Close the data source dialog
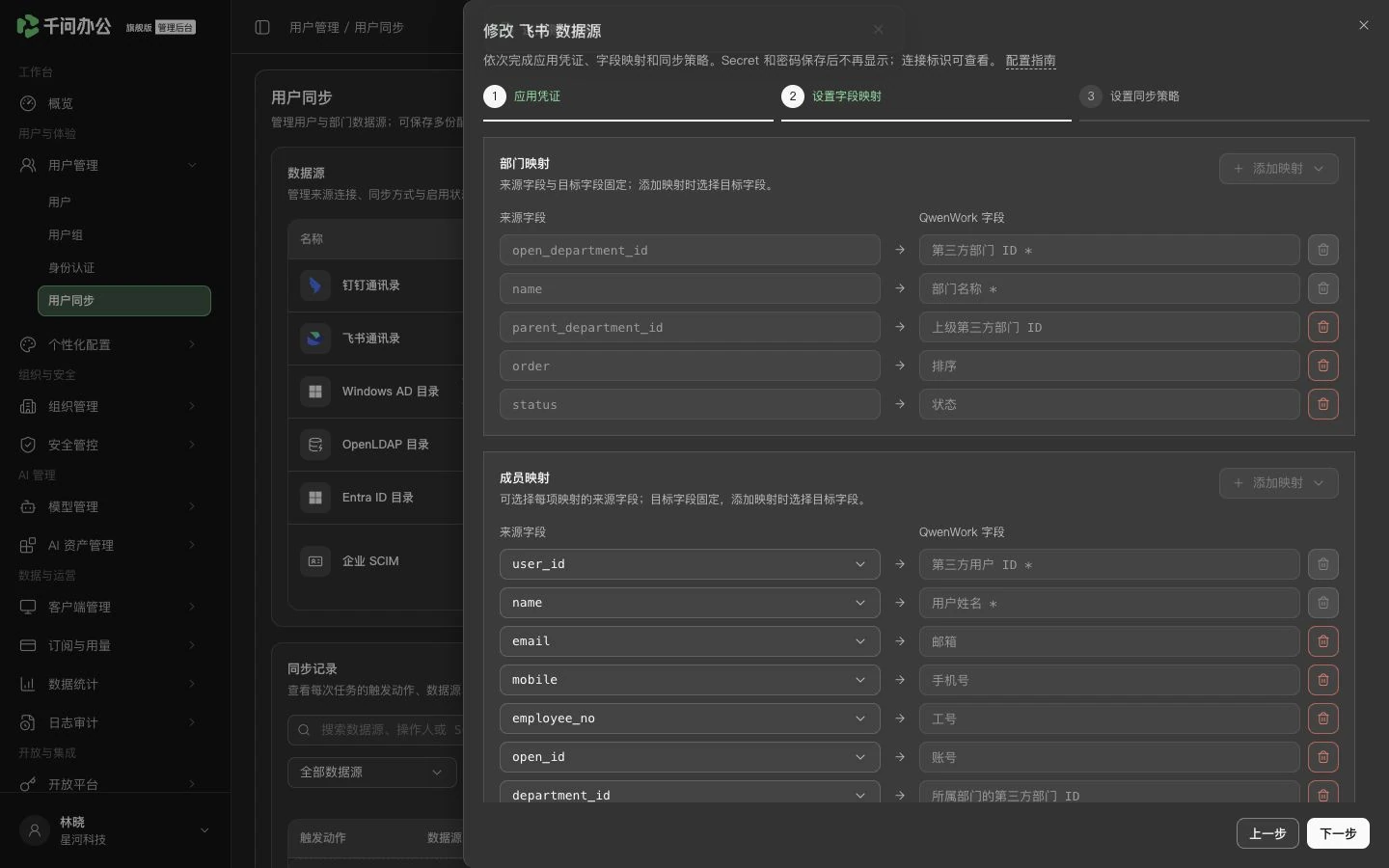Screen dimensions: 1389x868 [1363, 25]
